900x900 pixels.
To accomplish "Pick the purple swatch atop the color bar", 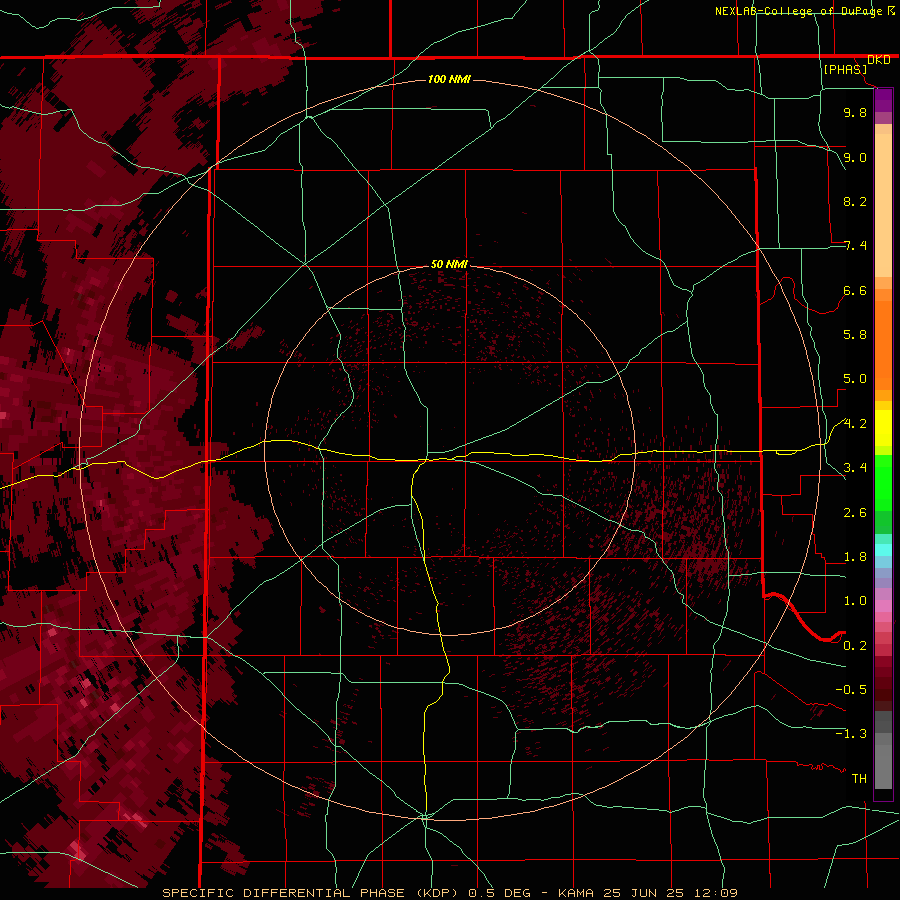I will (883, 100).
